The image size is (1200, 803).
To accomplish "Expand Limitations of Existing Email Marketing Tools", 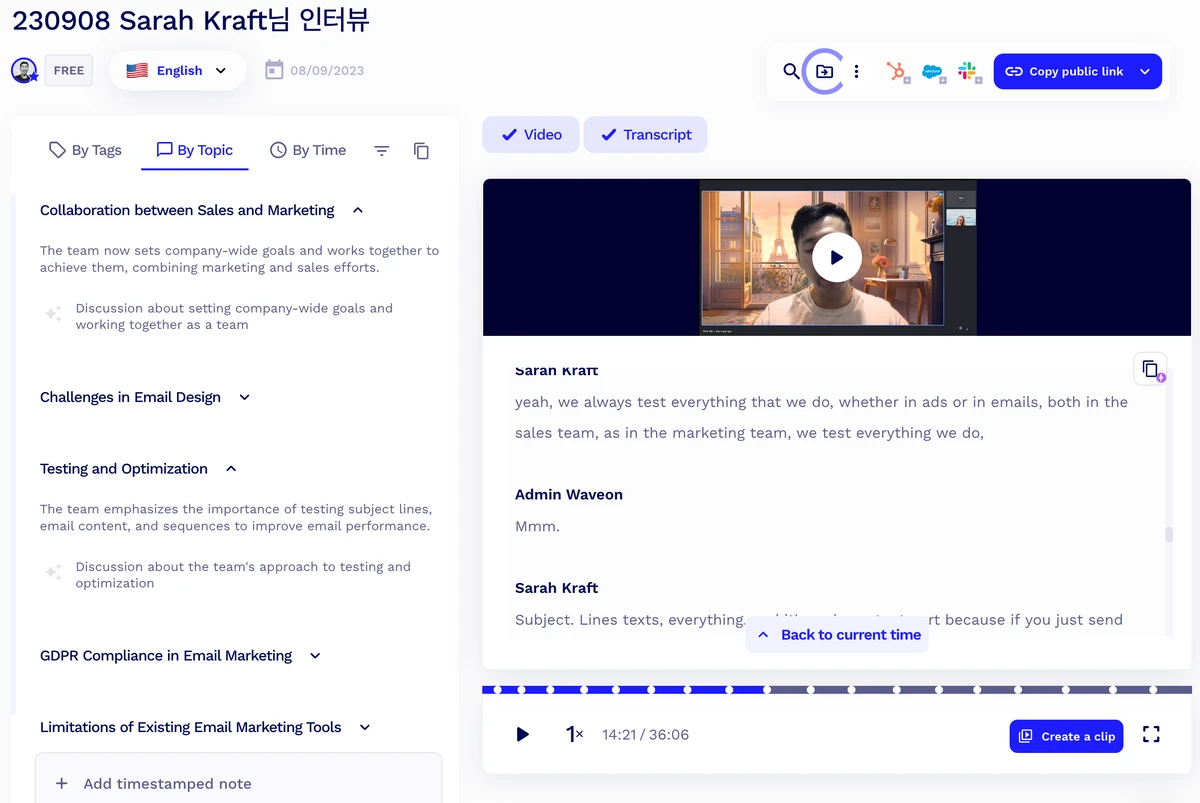I will point(365,727).
